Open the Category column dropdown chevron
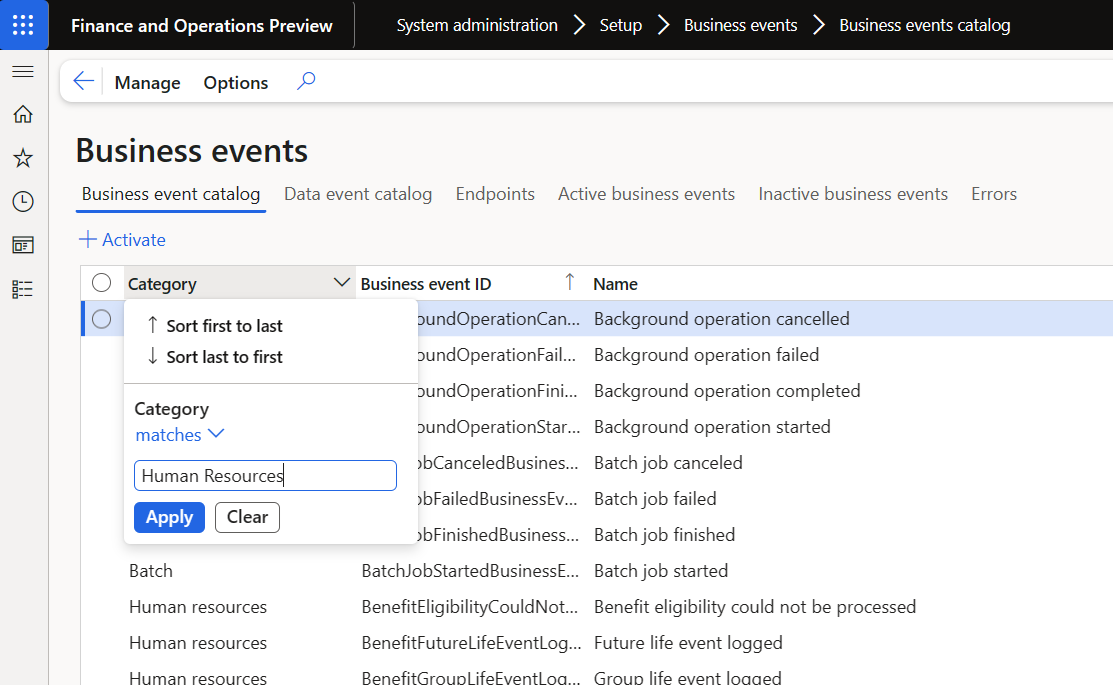The height and width of the screenshot is (685, 1113). click(341, 283)
